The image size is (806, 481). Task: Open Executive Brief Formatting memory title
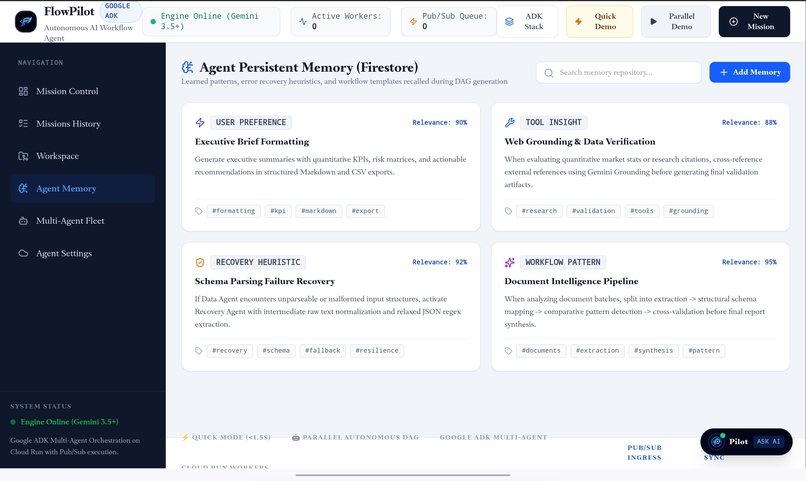click(x=252, y=142)
